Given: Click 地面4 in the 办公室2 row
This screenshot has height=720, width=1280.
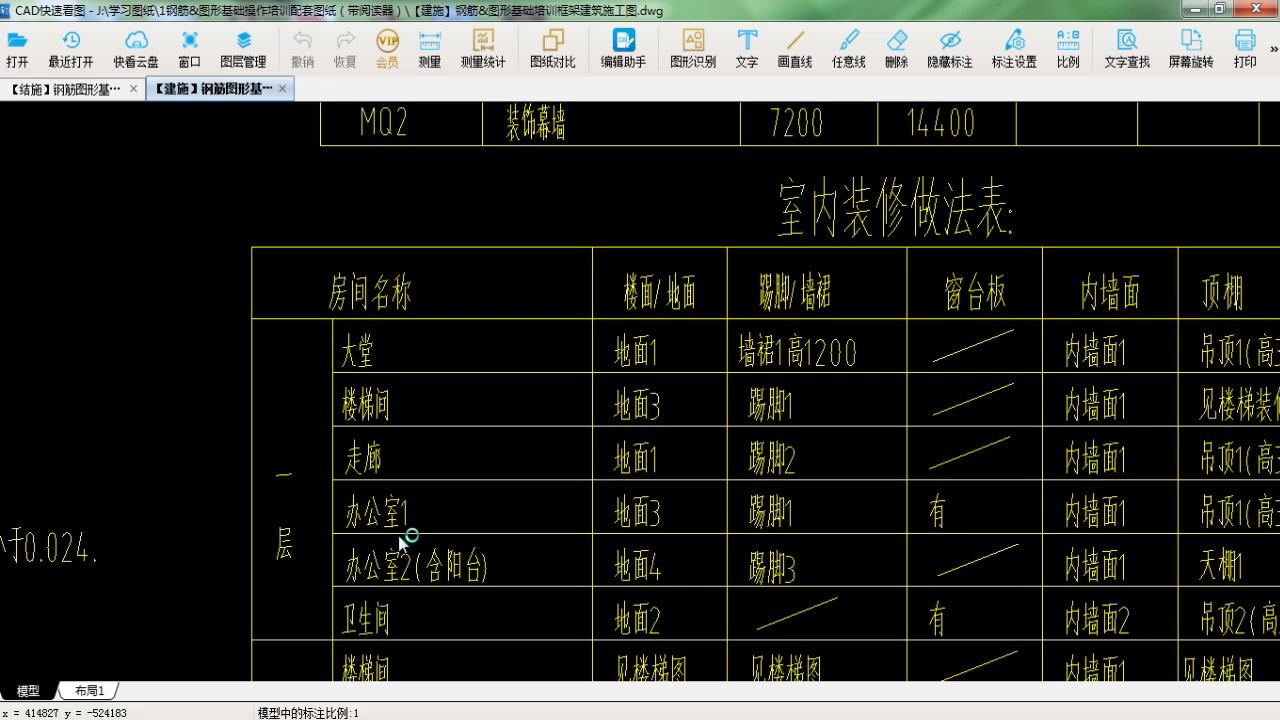Looking at the screenshot, I should tap(637, 567).
